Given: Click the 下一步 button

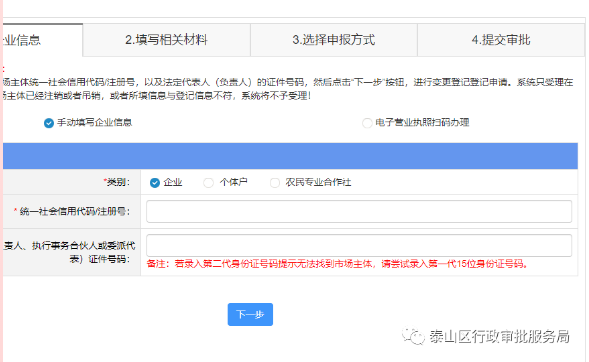Looking at the screenshot, I should (250, 314).
